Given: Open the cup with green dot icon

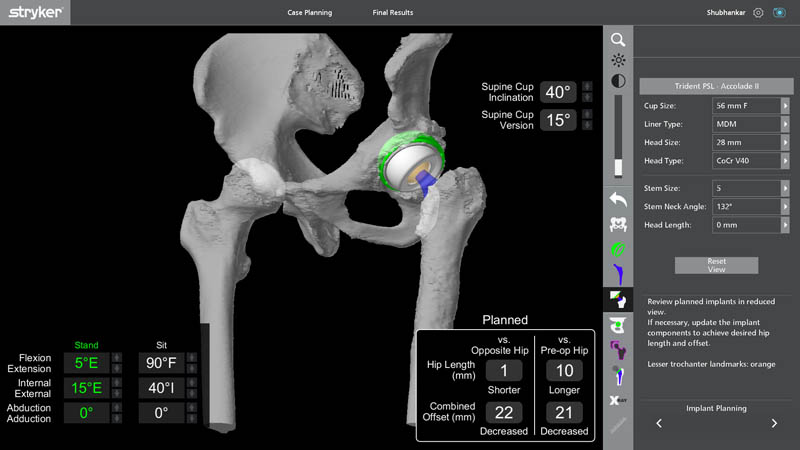Looking at the screenshot, I should click(618, 325).
